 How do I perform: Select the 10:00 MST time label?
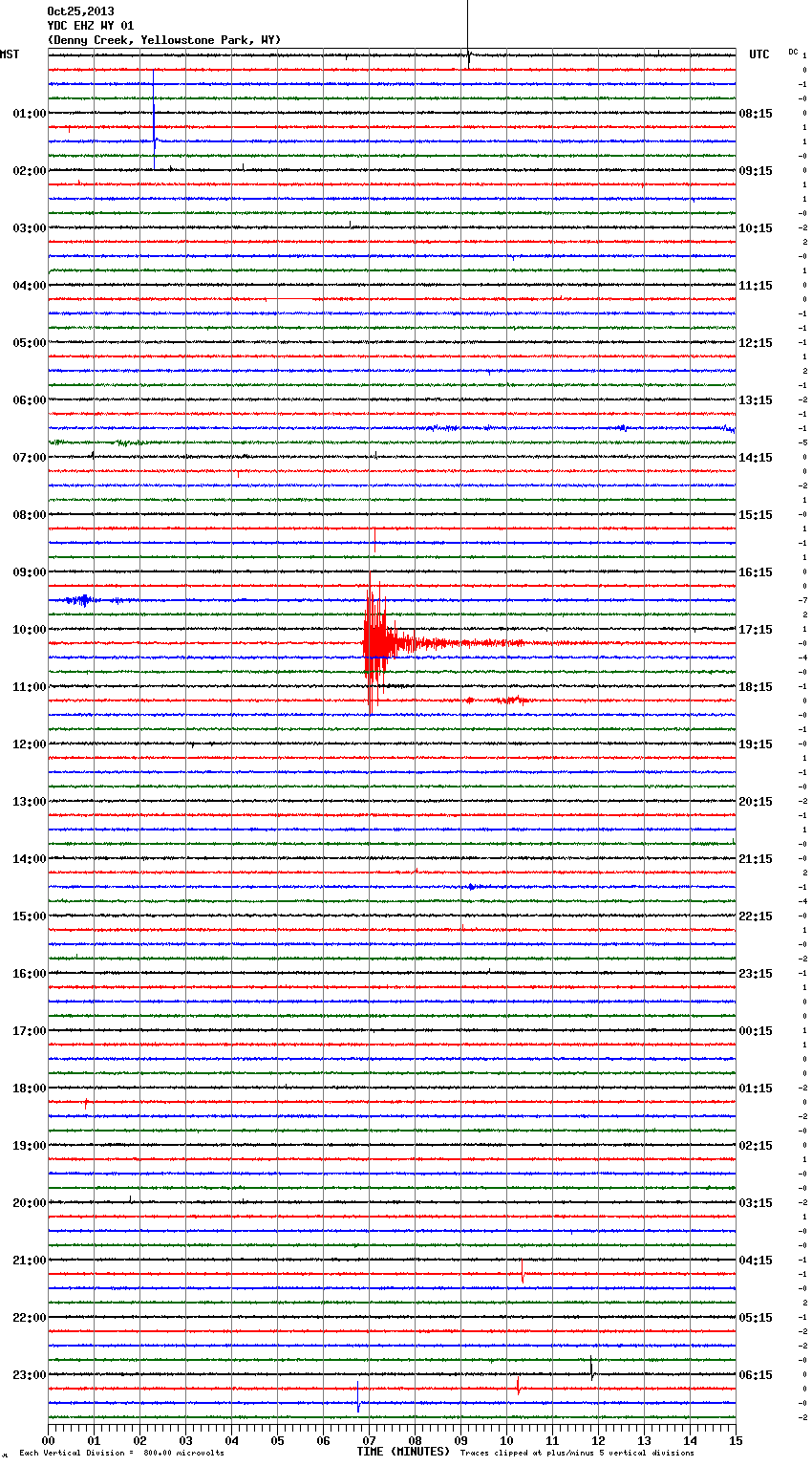[x=30, y=630]
